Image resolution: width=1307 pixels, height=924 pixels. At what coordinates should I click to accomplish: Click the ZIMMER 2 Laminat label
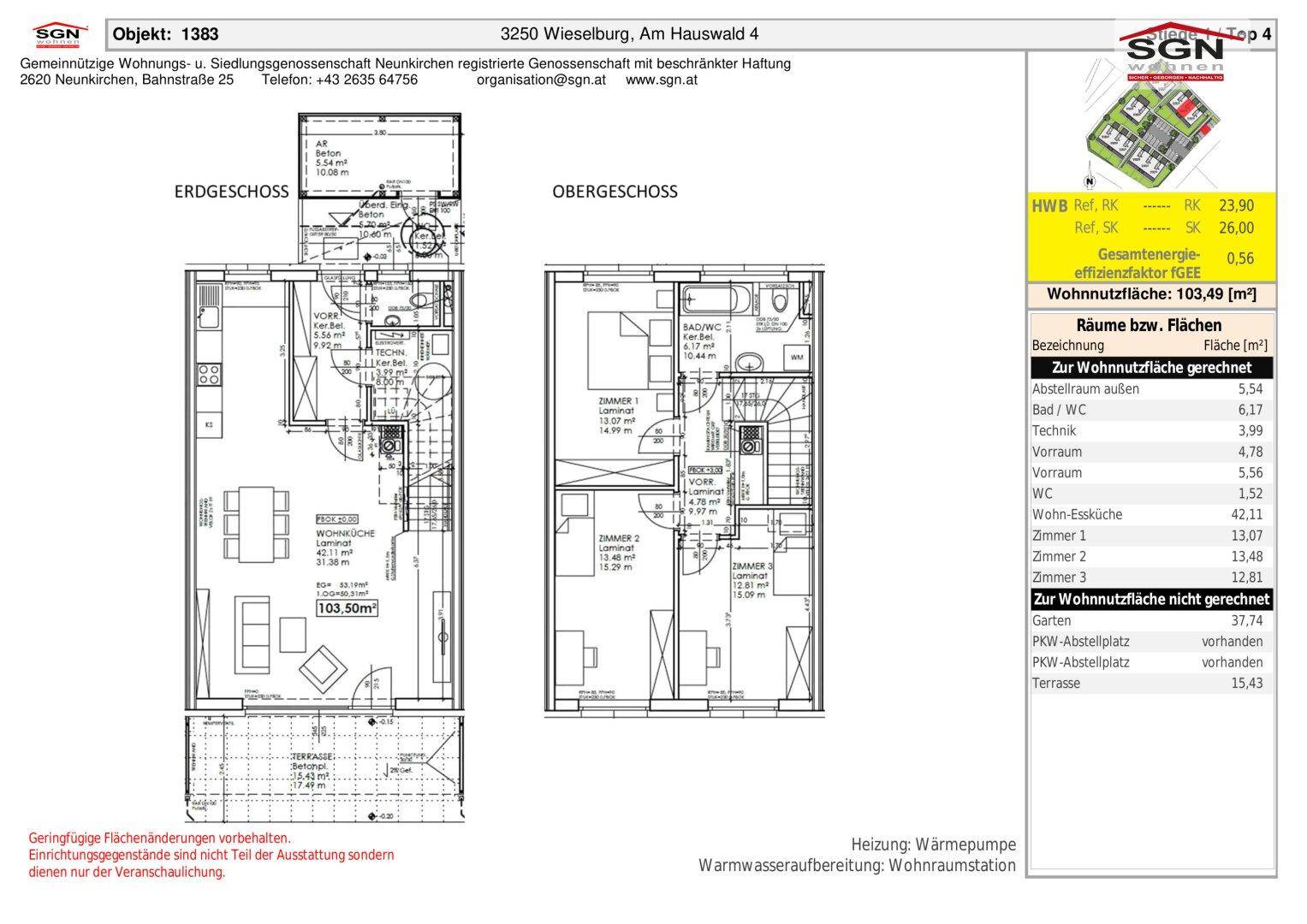(619, 553)
